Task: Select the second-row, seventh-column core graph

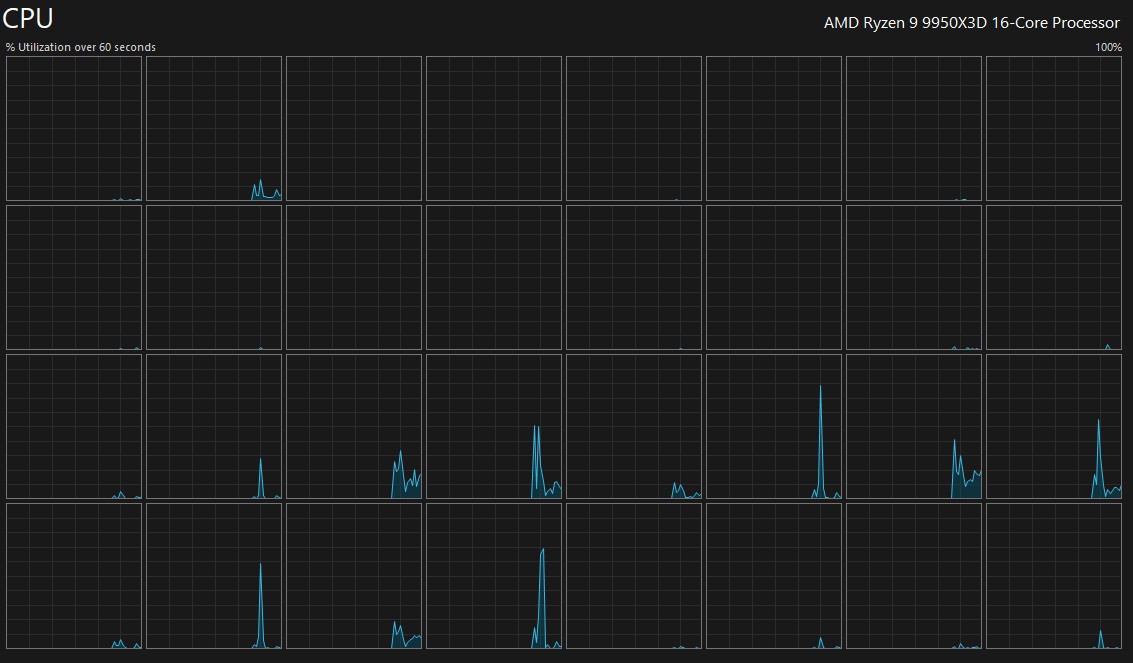Action: click(914, 277)
